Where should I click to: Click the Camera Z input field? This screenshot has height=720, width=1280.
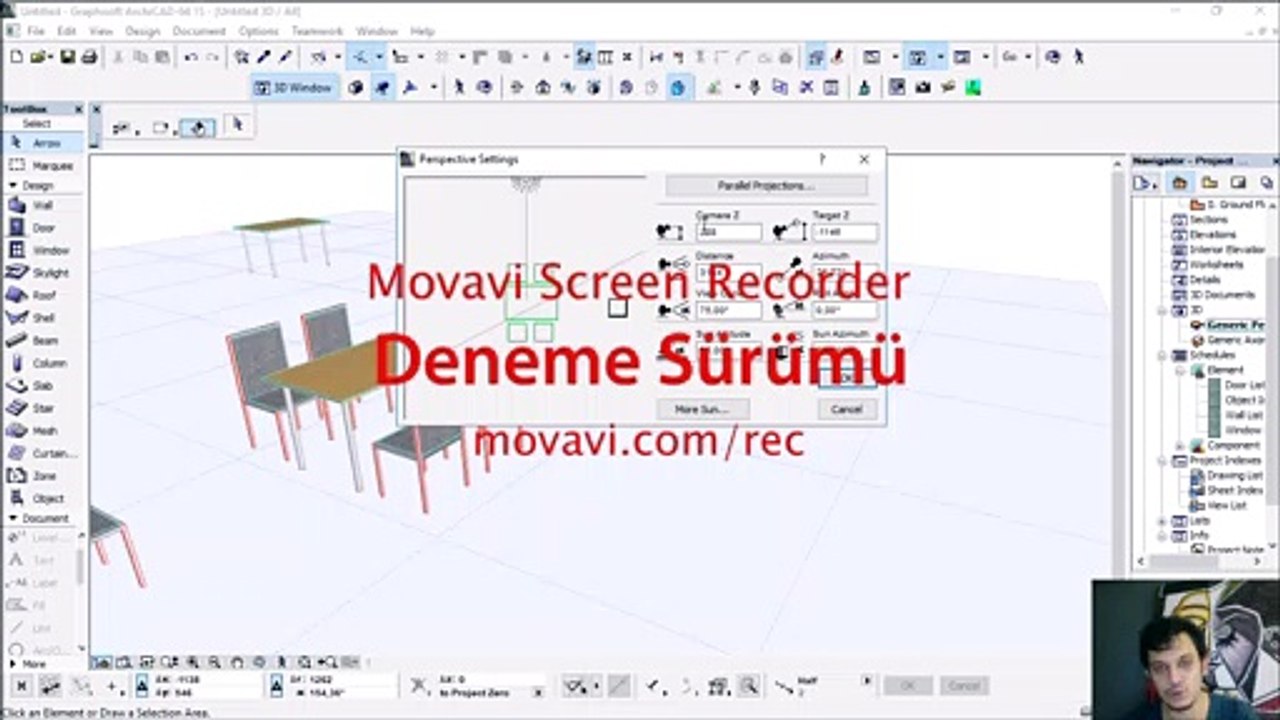pos(728,232)
